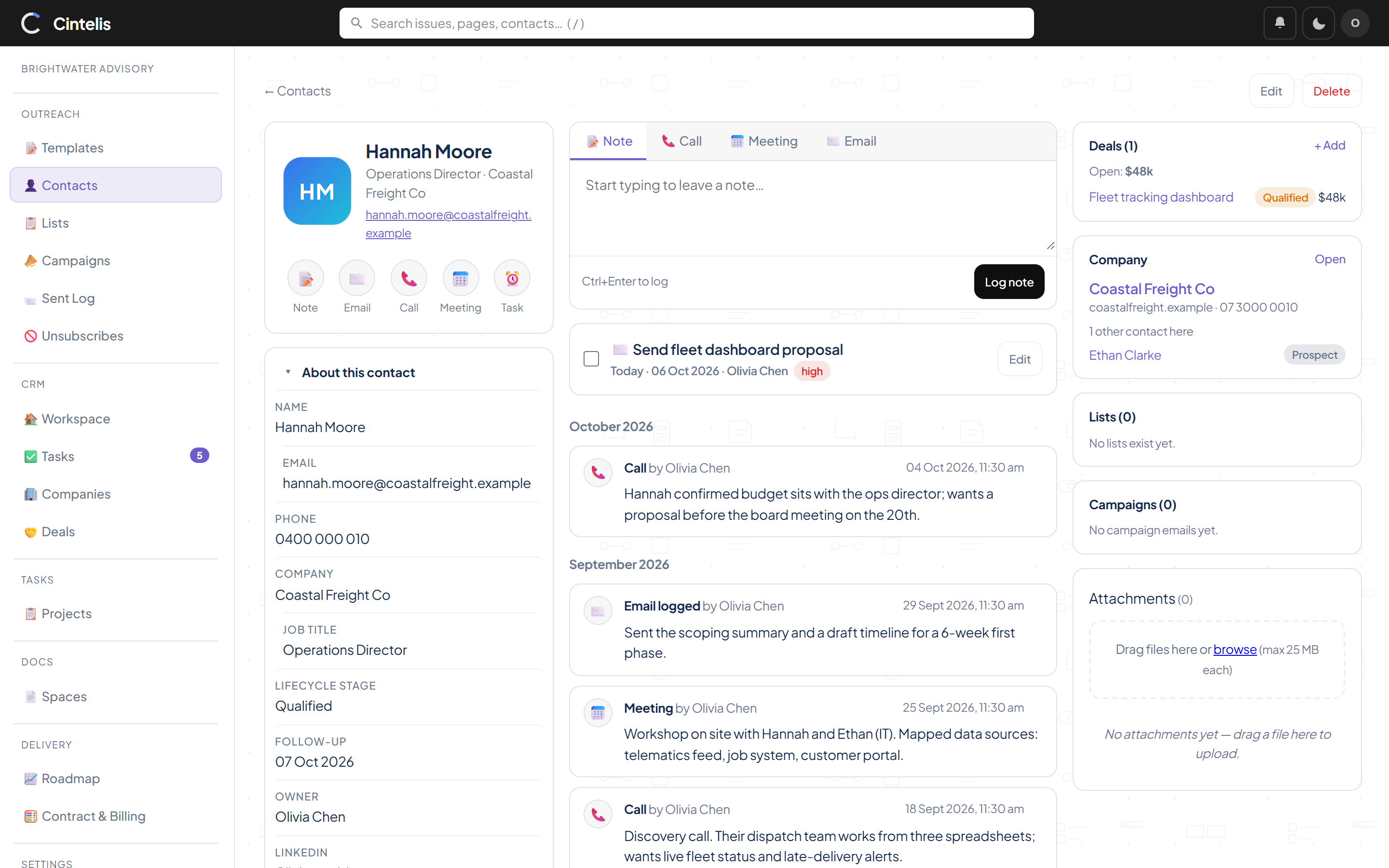This screenshot has height=868, width=1389.
Task: Click the + Add deal link
Action: pyautogui.click(x=1329, y=146)
